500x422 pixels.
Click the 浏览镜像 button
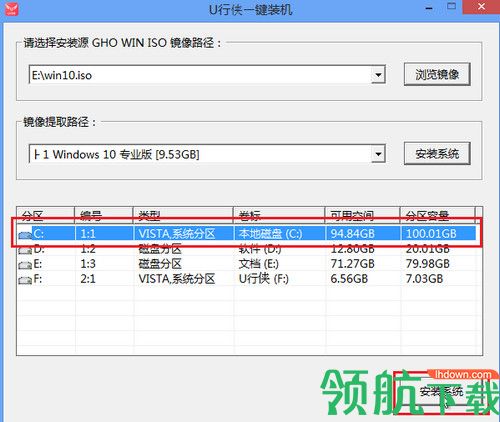[437, 74]
